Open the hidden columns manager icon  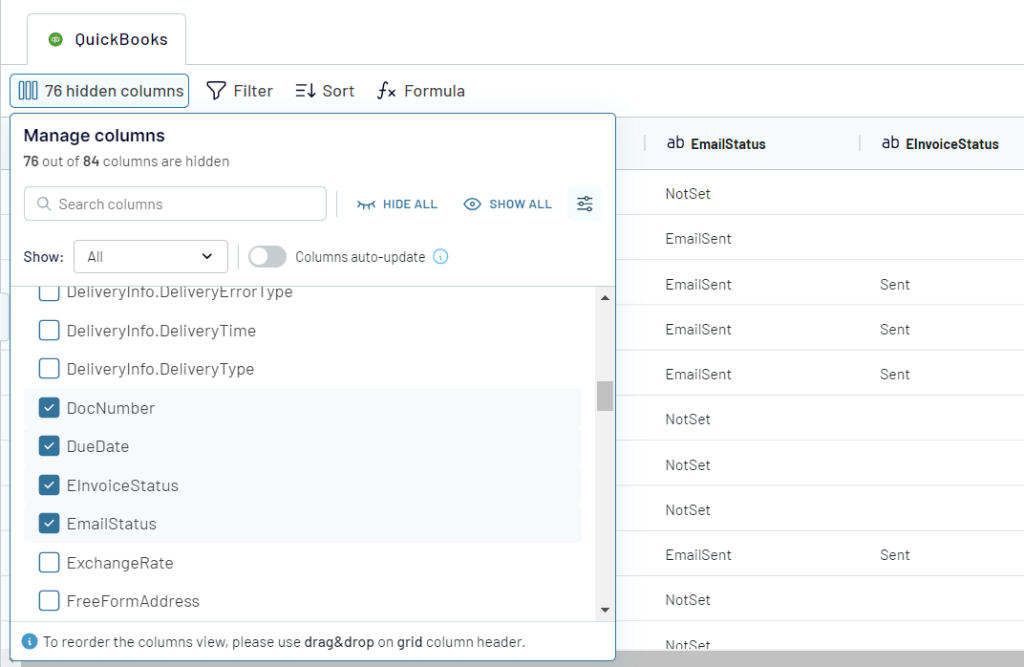pyautogui.click(x=30, y=91)
